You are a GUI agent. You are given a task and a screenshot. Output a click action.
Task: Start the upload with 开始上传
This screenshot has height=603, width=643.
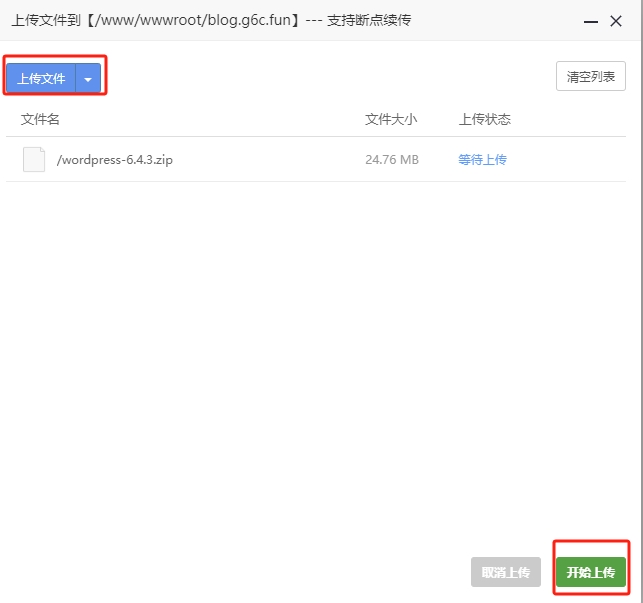pos(590,572)
